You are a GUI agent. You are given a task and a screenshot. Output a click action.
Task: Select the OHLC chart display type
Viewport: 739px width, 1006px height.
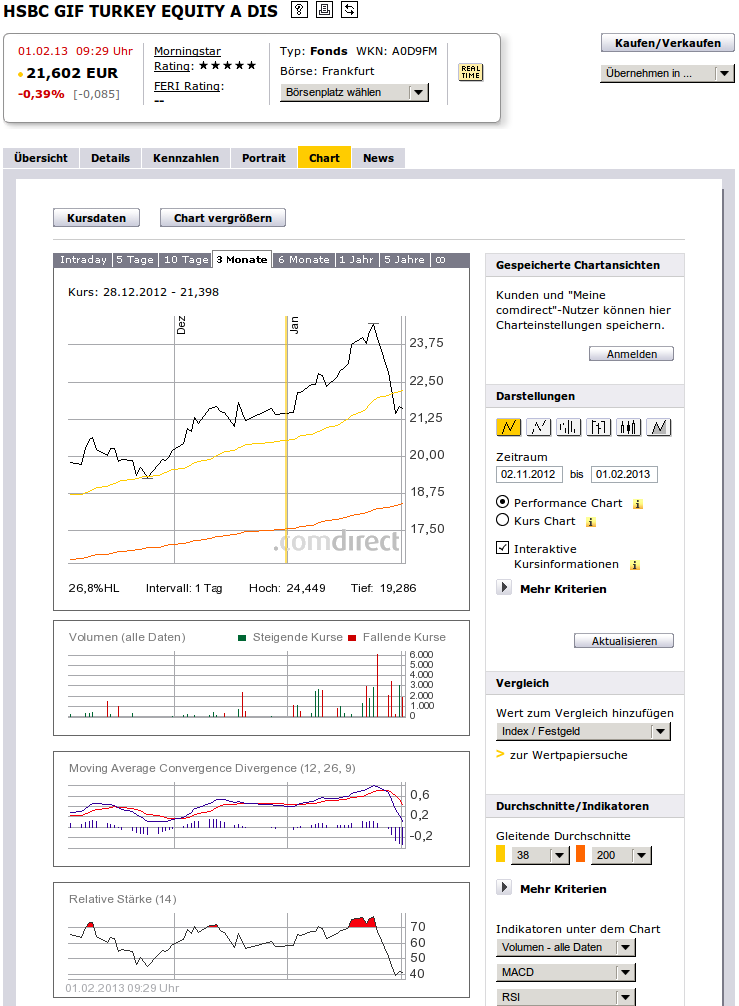[599, 427]
